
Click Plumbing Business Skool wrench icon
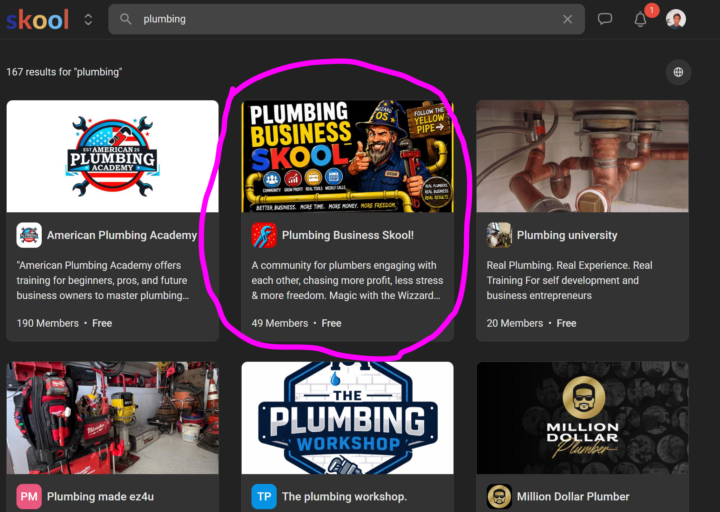pos(264,235)
